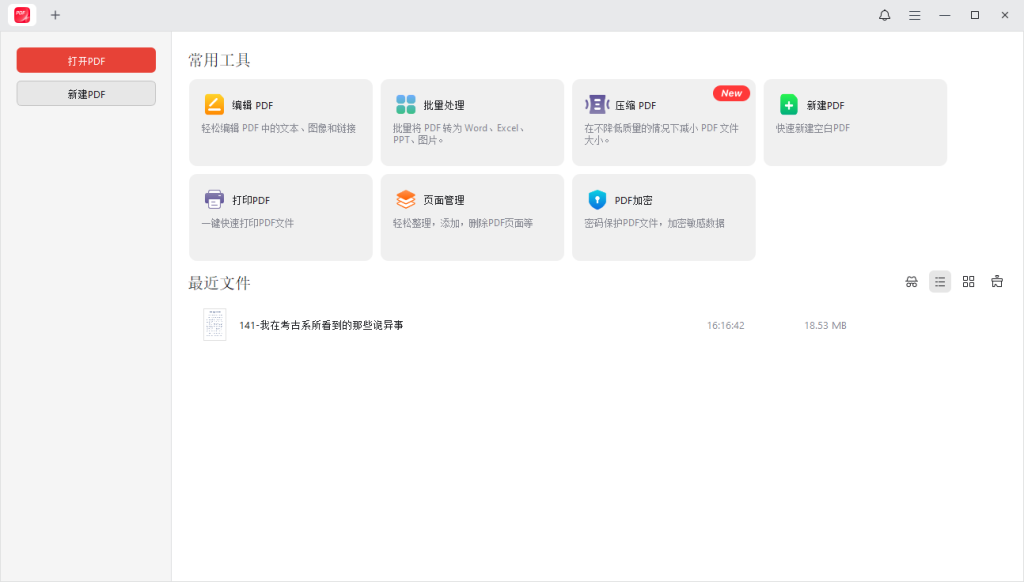The width and height of the screenshot is (1024, 582).
Task: Clear the recent files list
Action: [997, 281]
